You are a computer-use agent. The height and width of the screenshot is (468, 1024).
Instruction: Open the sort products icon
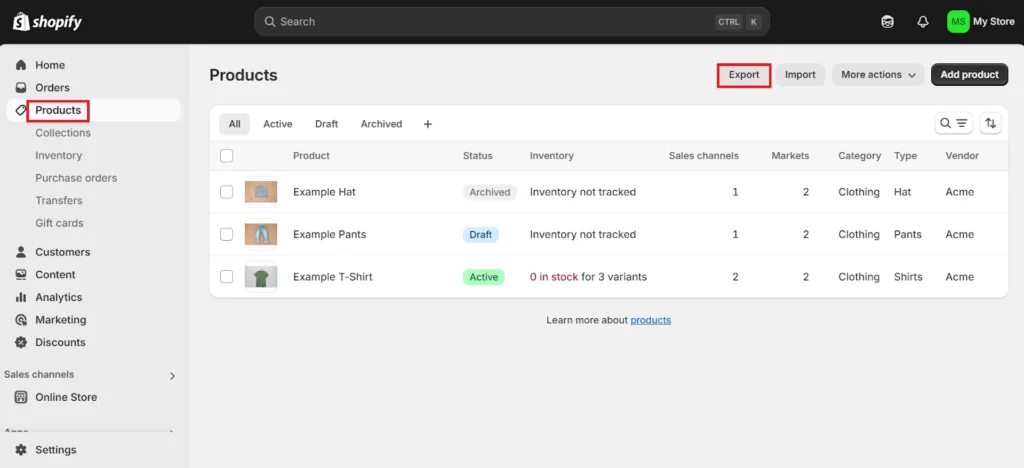coord(991,123)
